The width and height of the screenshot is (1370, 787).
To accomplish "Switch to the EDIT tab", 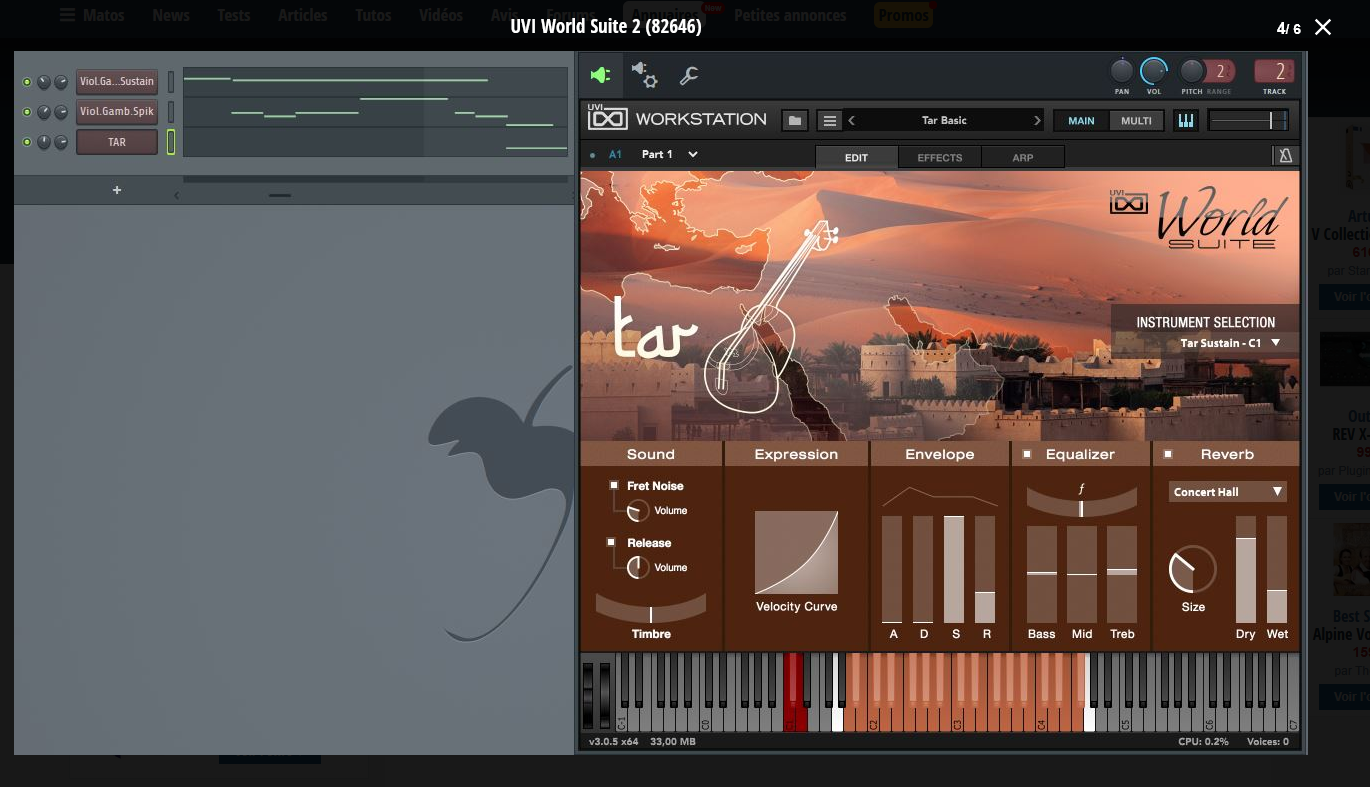I will [x=857, y=157].
